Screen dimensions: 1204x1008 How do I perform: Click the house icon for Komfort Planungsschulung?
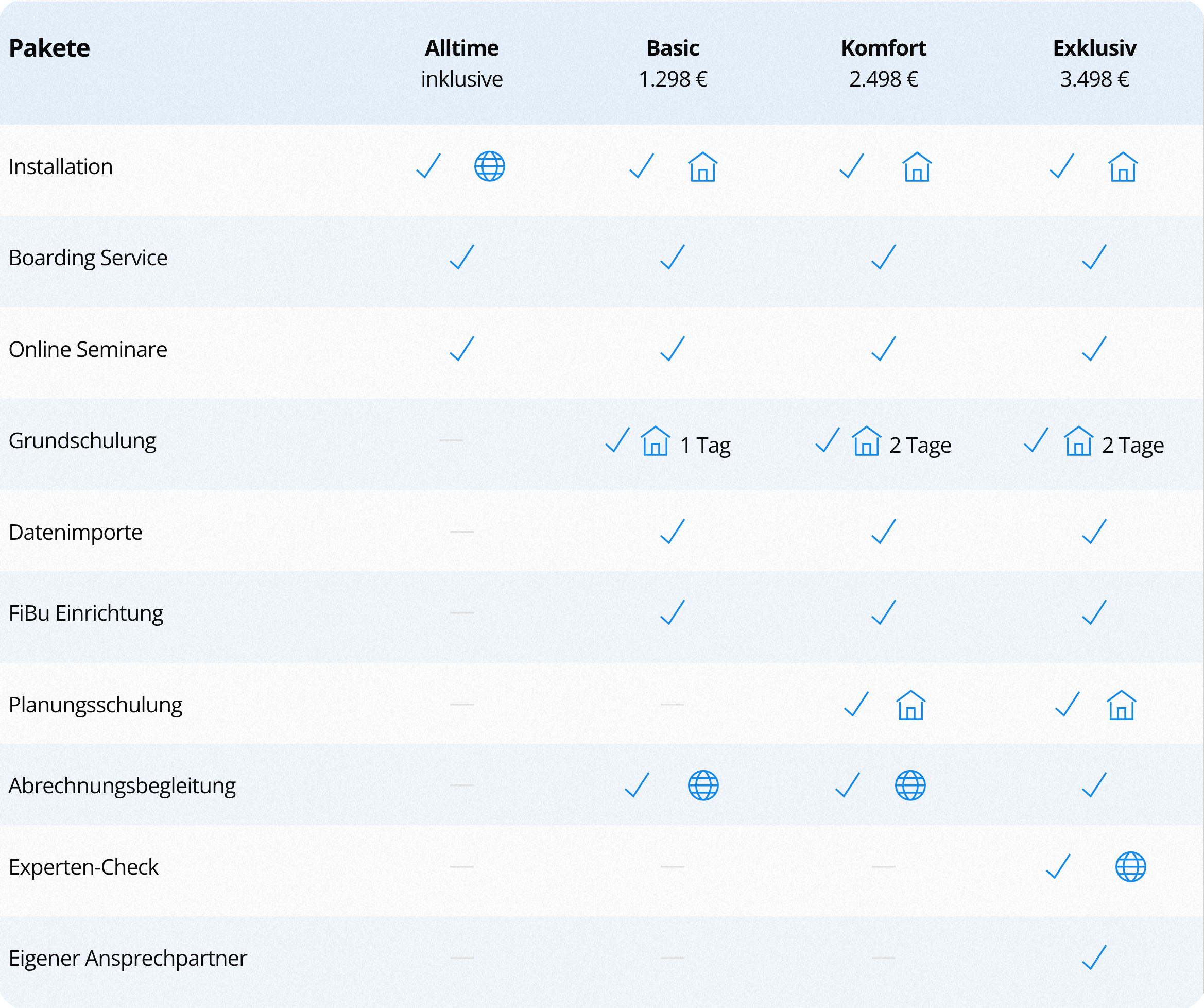tap(910, 705)
